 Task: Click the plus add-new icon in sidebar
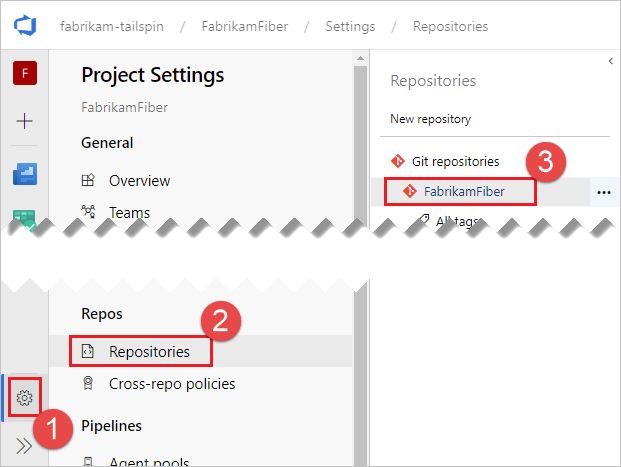pos(24,121)
